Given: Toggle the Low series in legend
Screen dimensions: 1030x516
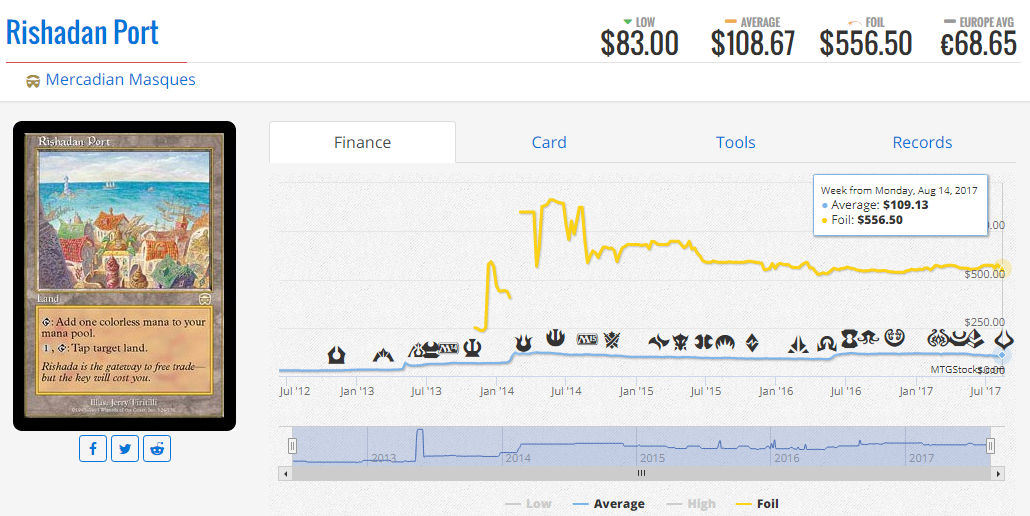Looking at the screenshot, I should 528,504.
